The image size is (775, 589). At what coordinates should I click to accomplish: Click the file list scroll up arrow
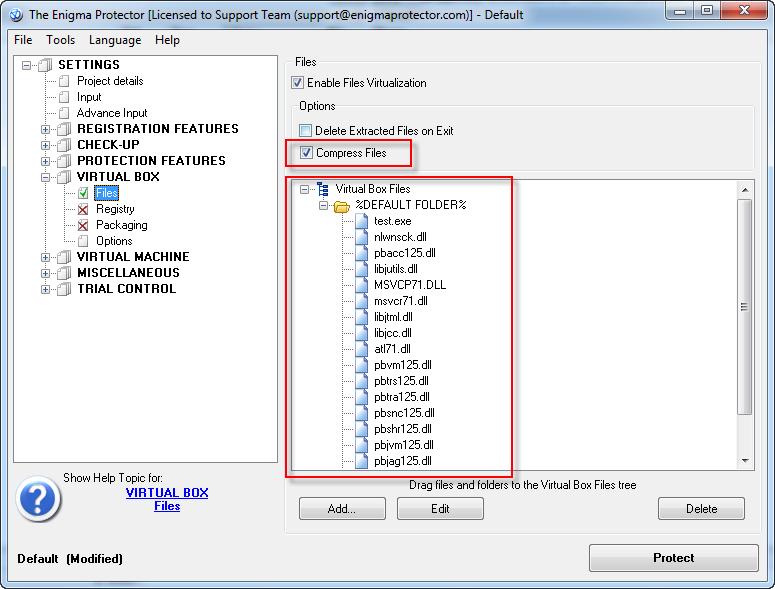click(x=745, y=190)
